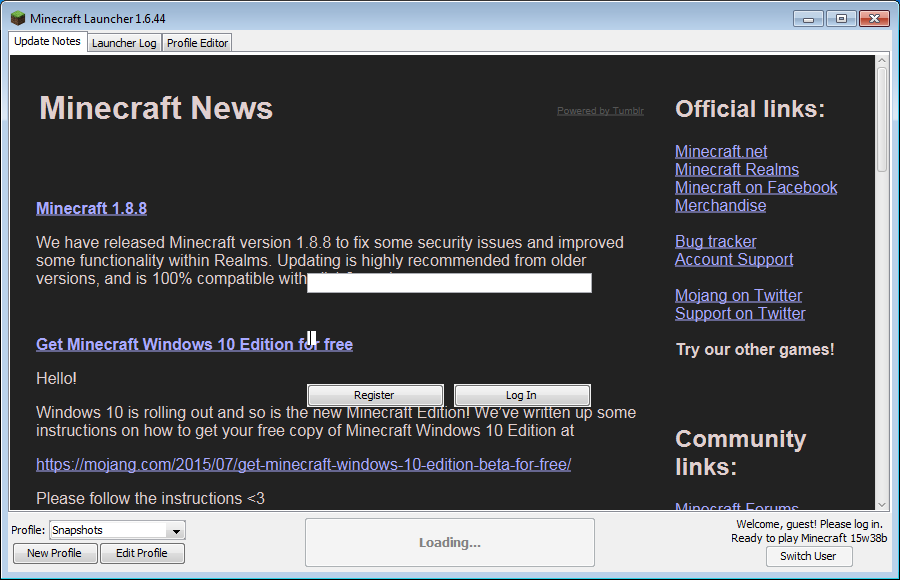The width and height of the screenshot is (900, 580).
Task: Open the Bug tracker link
Action: click(716, 241)
